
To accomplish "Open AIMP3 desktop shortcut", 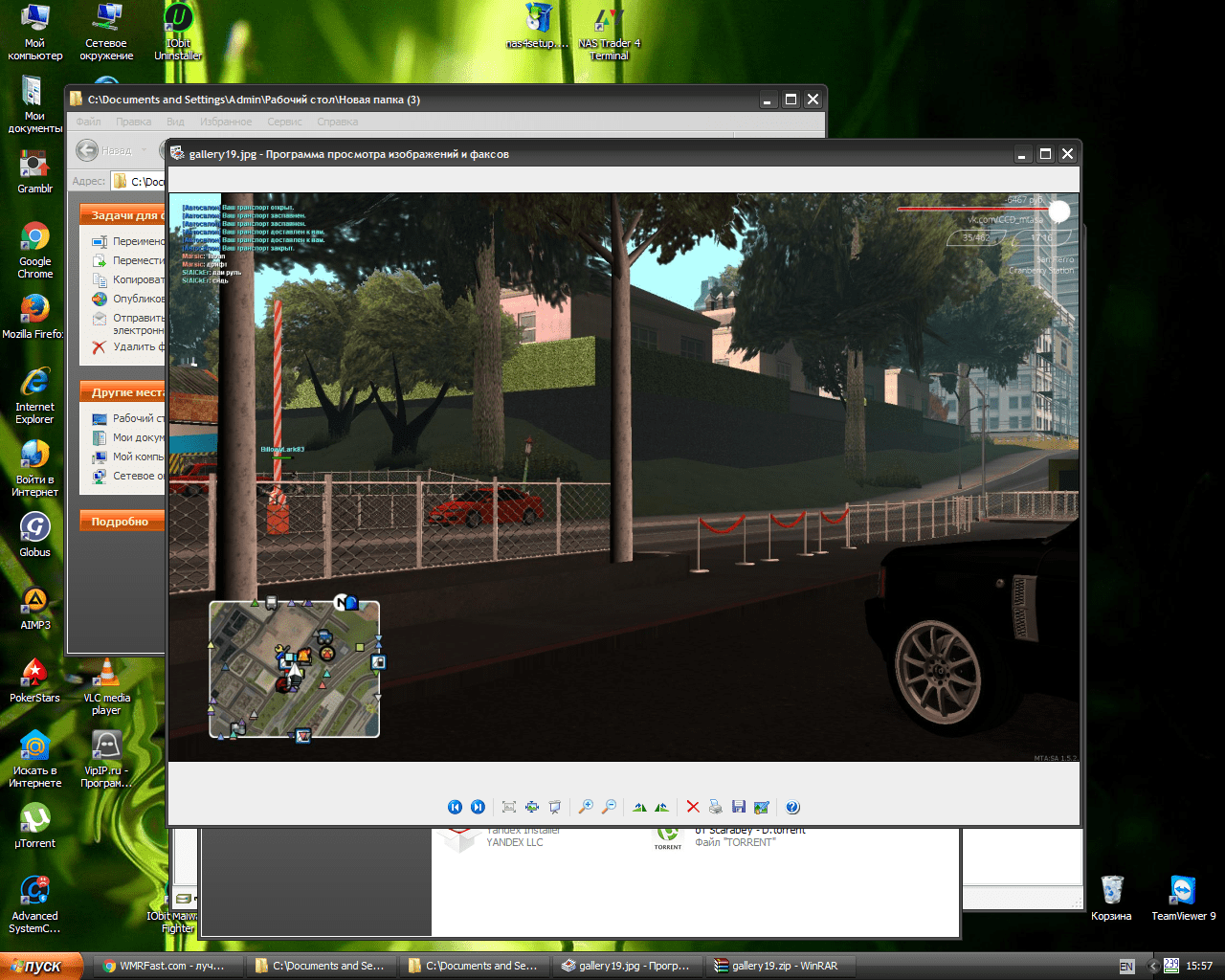I will click(x=35, y=609).
